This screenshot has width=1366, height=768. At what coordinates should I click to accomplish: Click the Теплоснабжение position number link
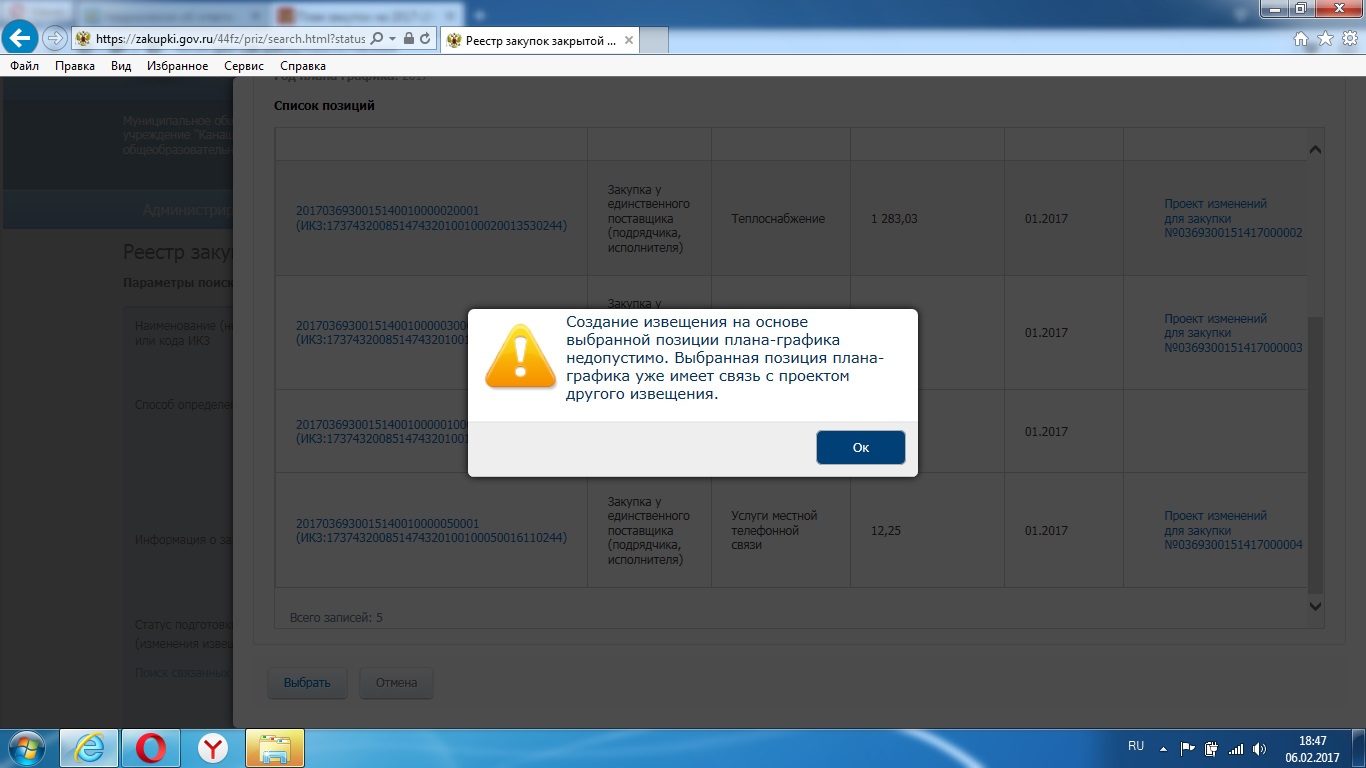(x=387, y=211)
